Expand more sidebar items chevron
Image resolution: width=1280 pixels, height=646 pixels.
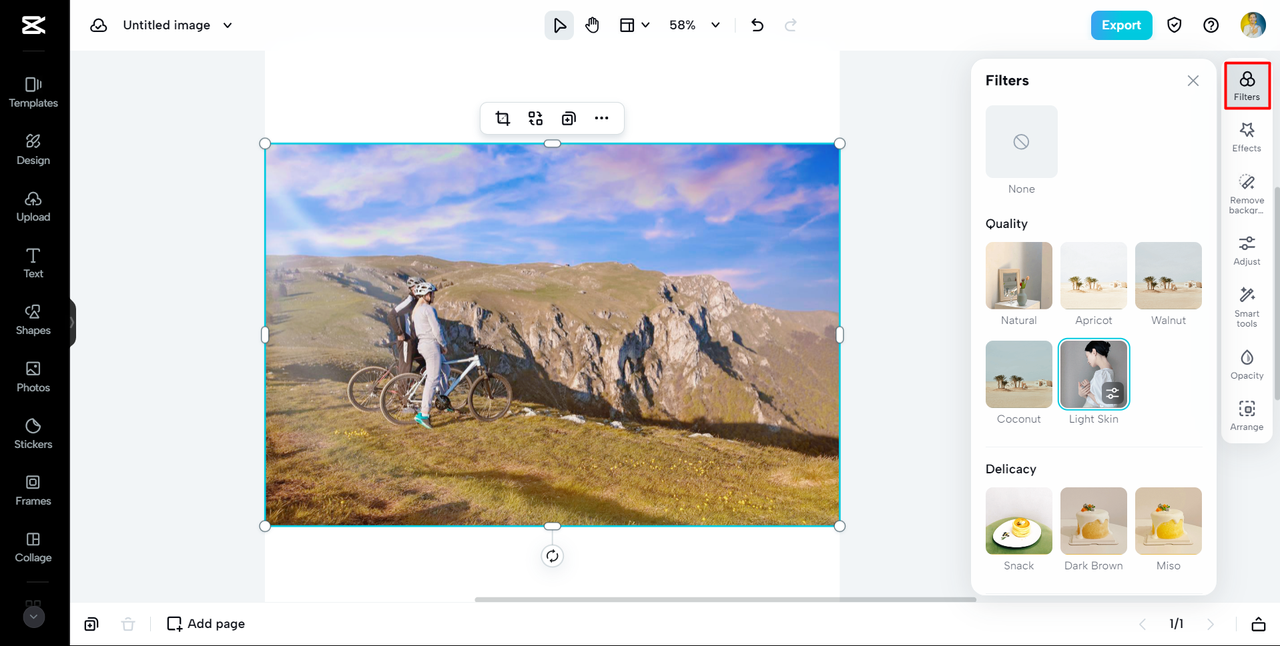[34, 617]
